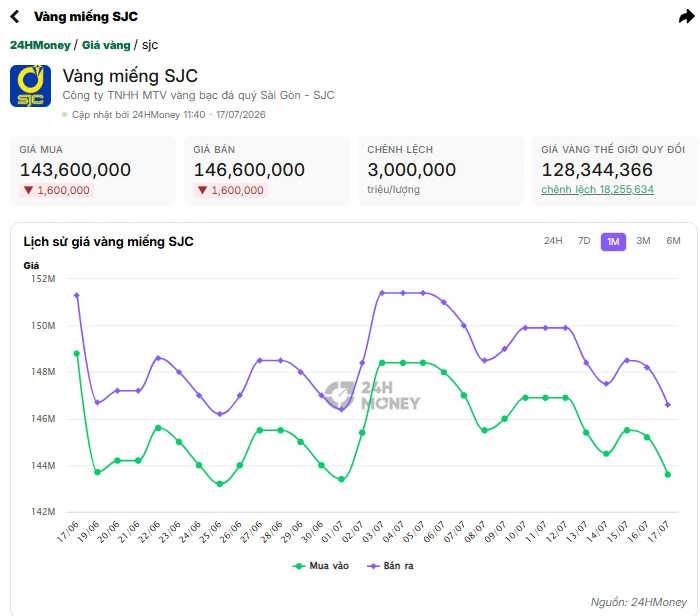The image size is (700, 616).
Task: Click world gold price 128,344,366
Action: [597, 170]
